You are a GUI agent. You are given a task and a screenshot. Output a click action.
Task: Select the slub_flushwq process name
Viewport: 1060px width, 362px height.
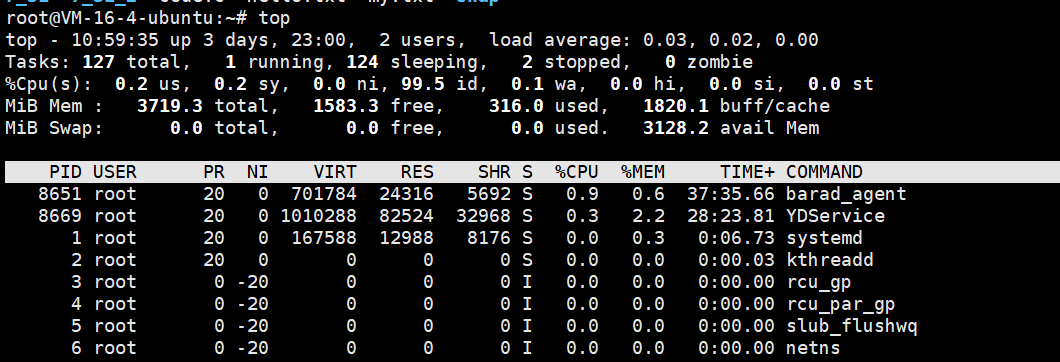coord(851,326)
